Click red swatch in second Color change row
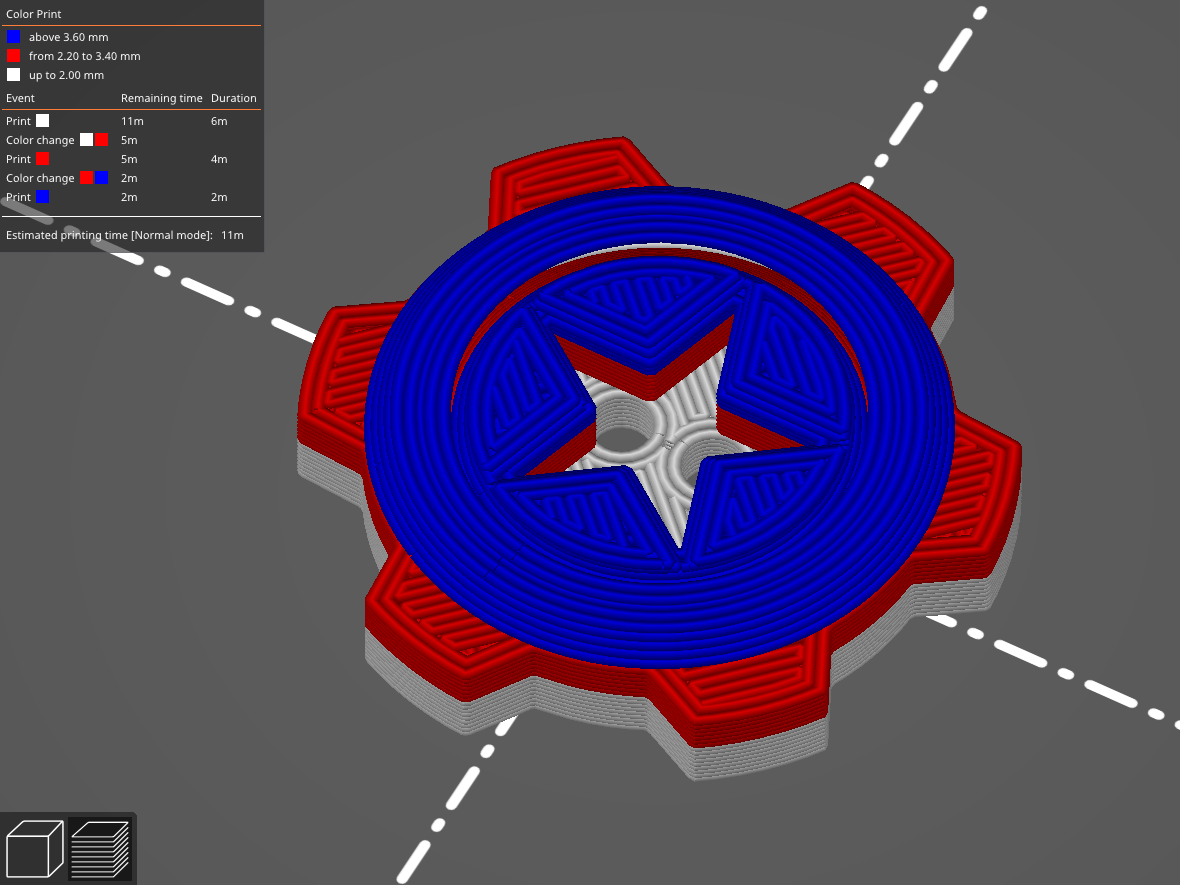 pos(87,178)
